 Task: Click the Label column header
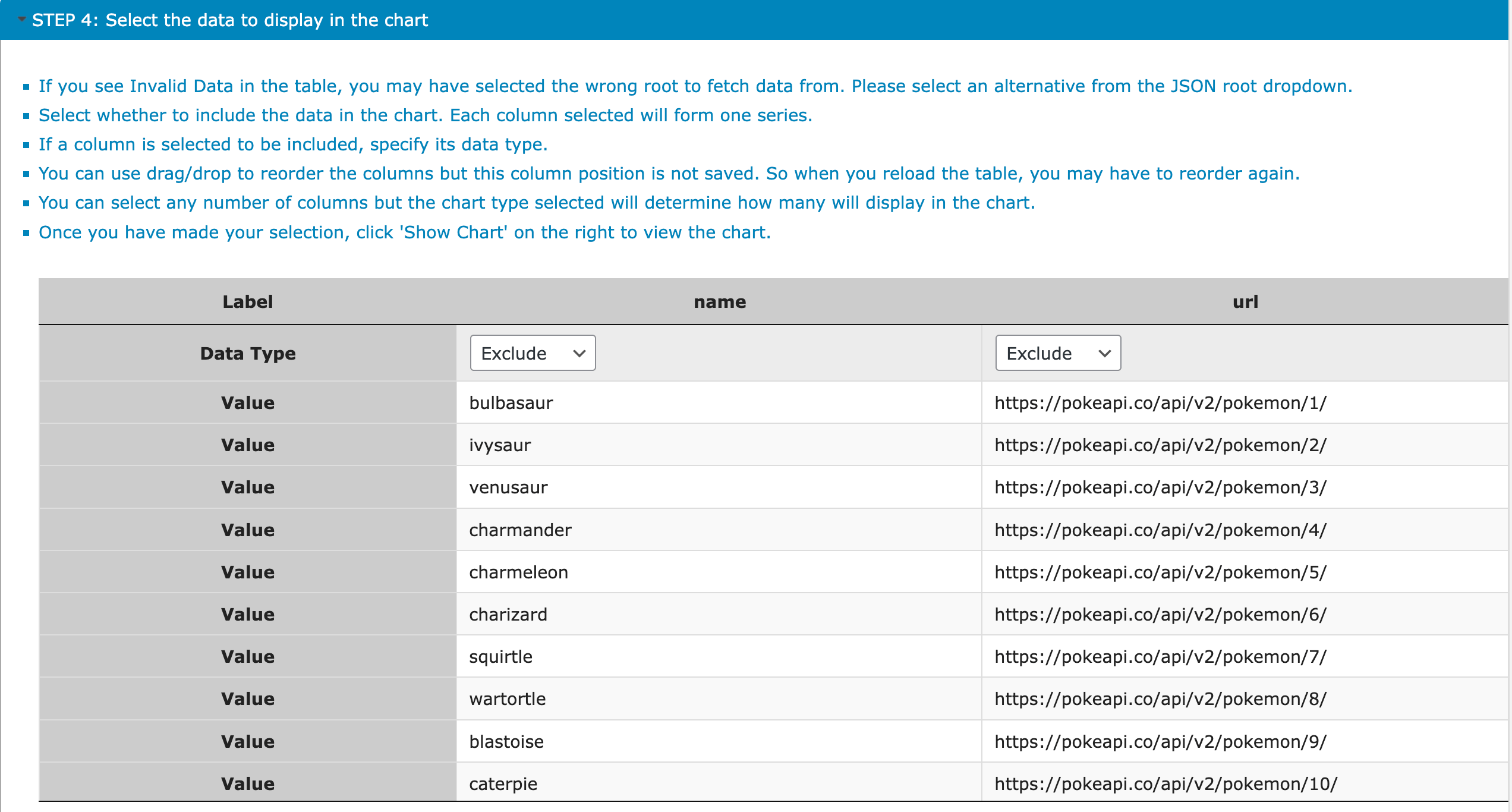pos(247,302)
